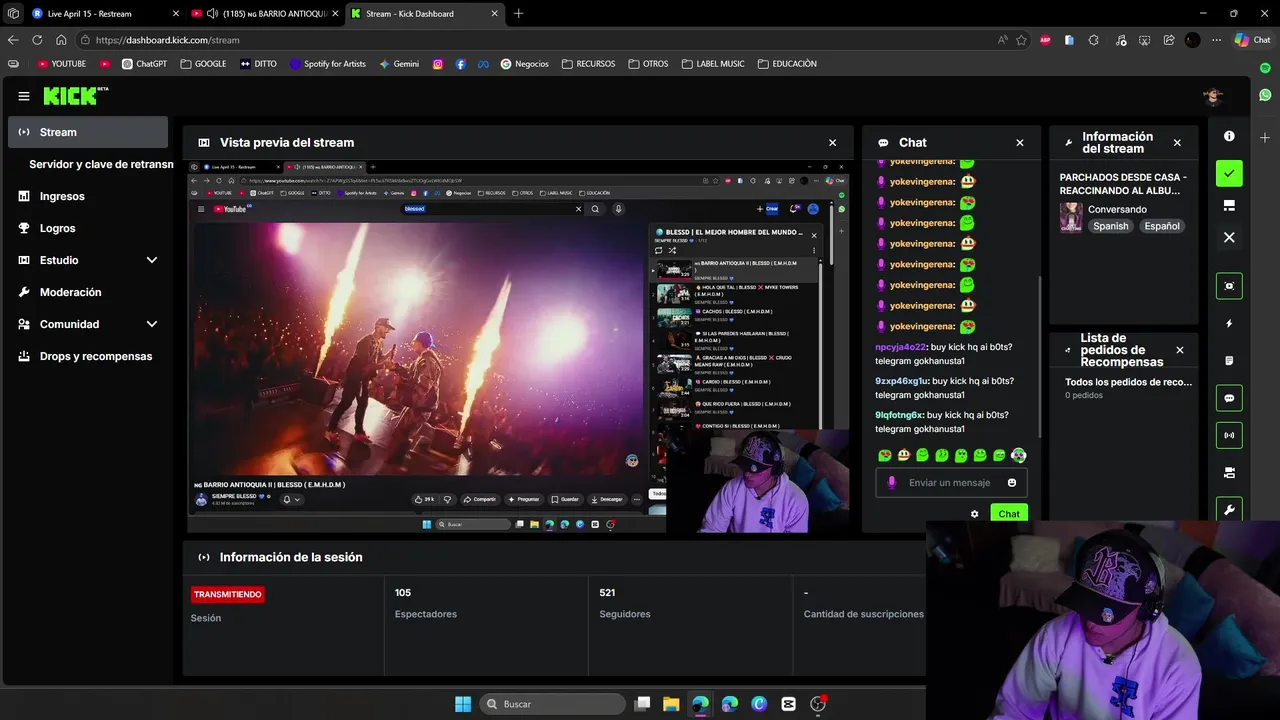Expand the Comunidad sidebar section
1280x720 pixels.
tap(88, 324)
